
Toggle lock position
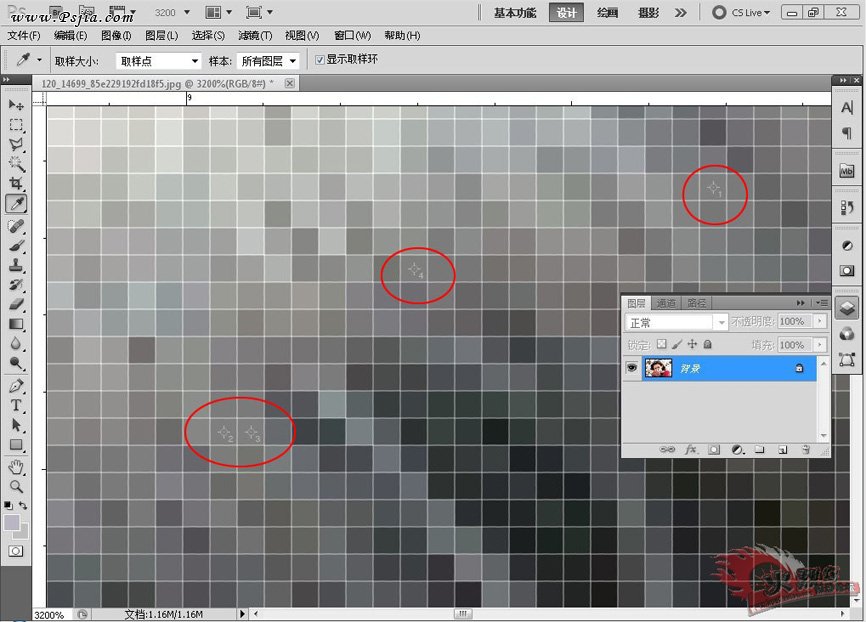tap(692, 344)
